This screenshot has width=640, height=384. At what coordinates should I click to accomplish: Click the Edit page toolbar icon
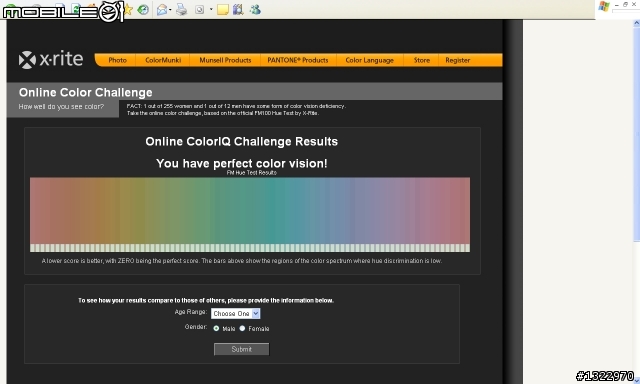[199, 9]
